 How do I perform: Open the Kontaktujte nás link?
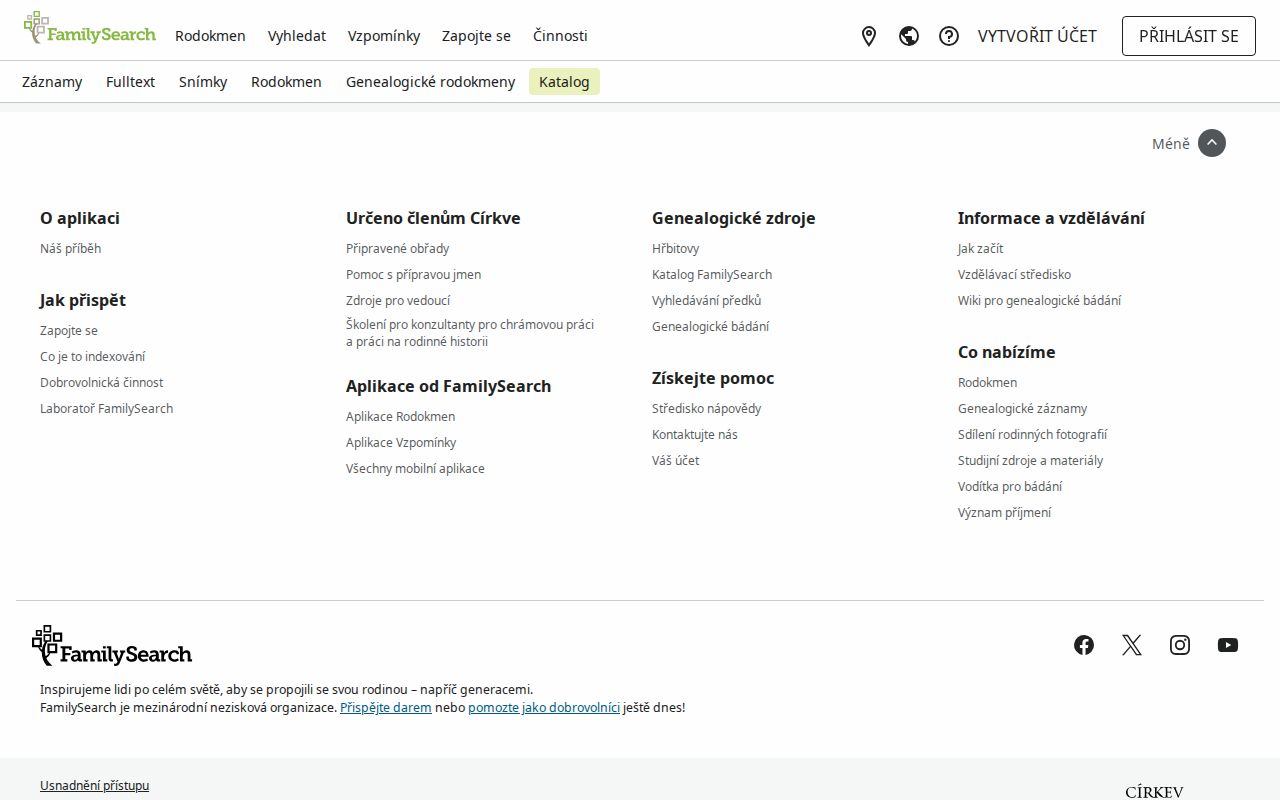[694, 434]
